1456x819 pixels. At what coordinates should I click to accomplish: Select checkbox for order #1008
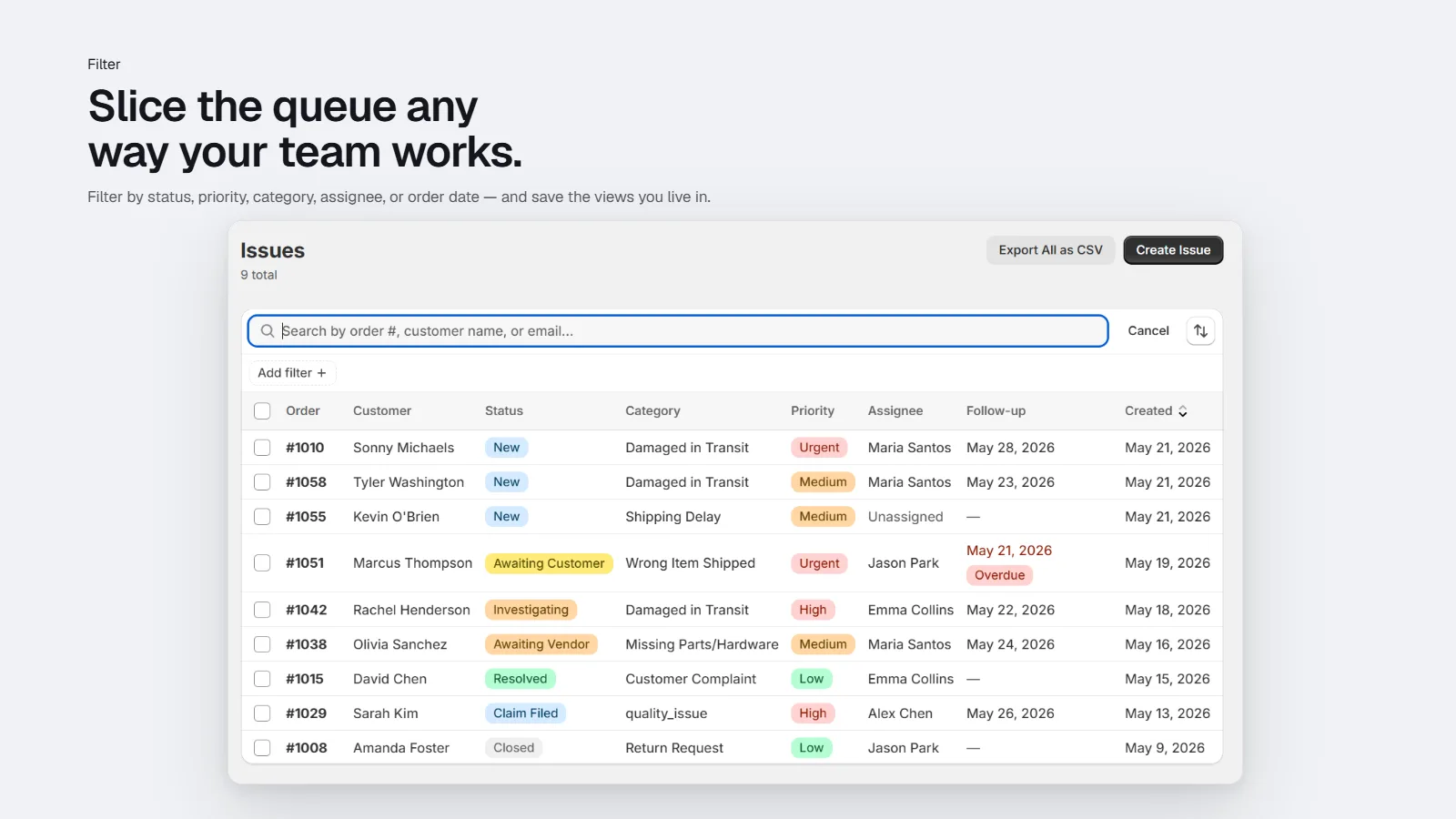coord(262,748)
